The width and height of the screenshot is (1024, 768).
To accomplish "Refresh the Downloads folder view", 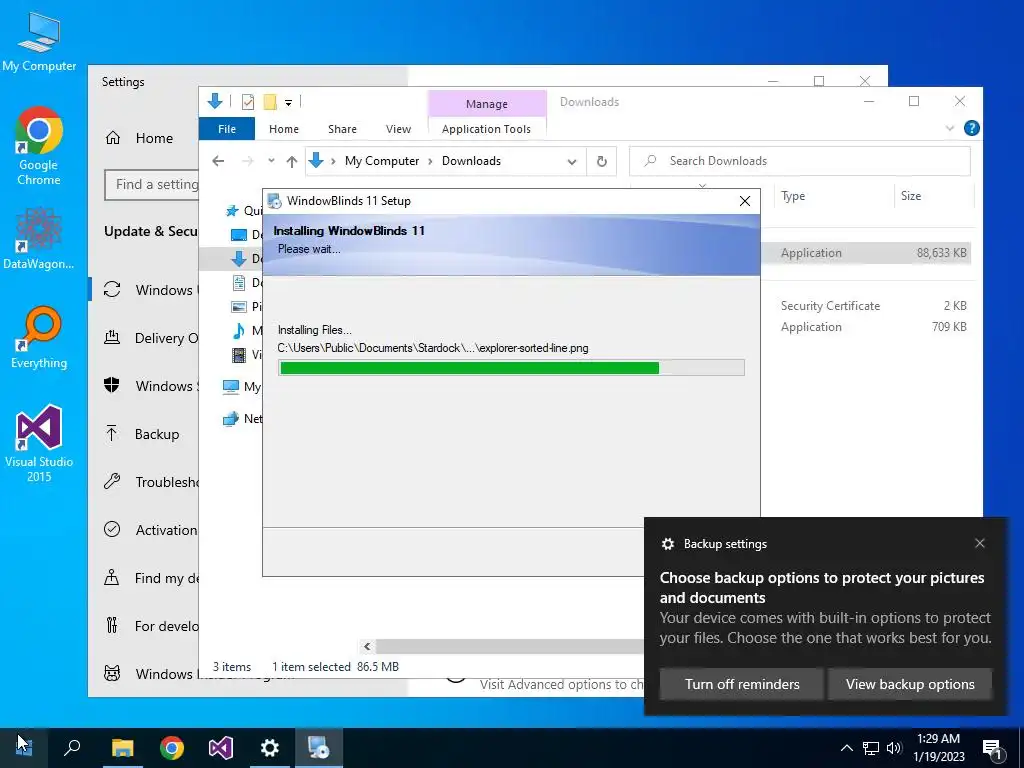I will (601, 161).
